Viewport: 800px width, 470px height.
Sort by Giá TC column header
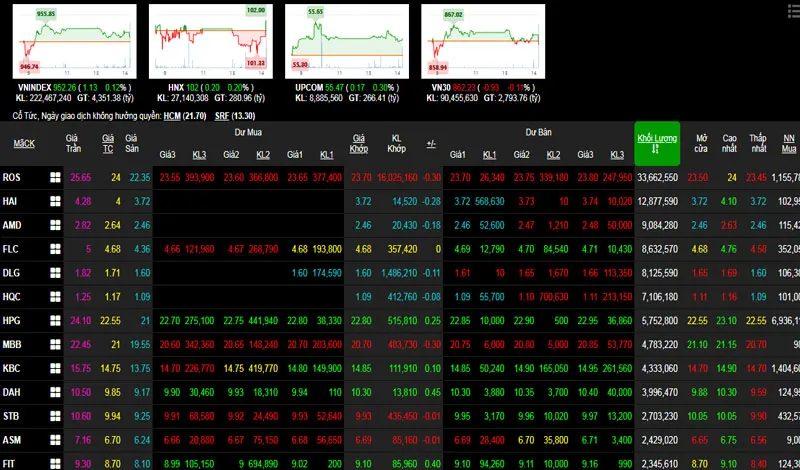108,143
